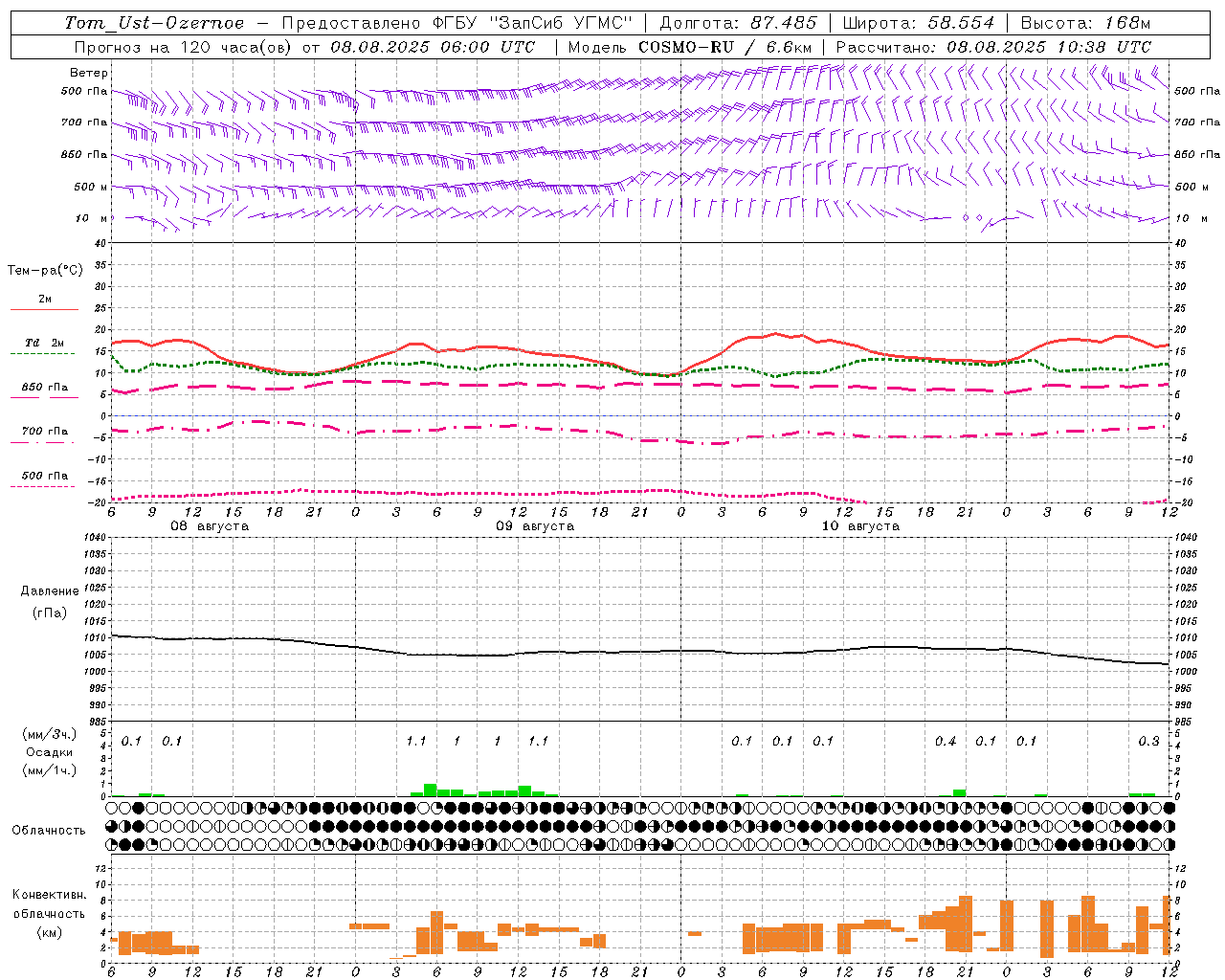Click the 700 гПа temperature legend entry
The image size is (1225, 980).
coord(45,432)
